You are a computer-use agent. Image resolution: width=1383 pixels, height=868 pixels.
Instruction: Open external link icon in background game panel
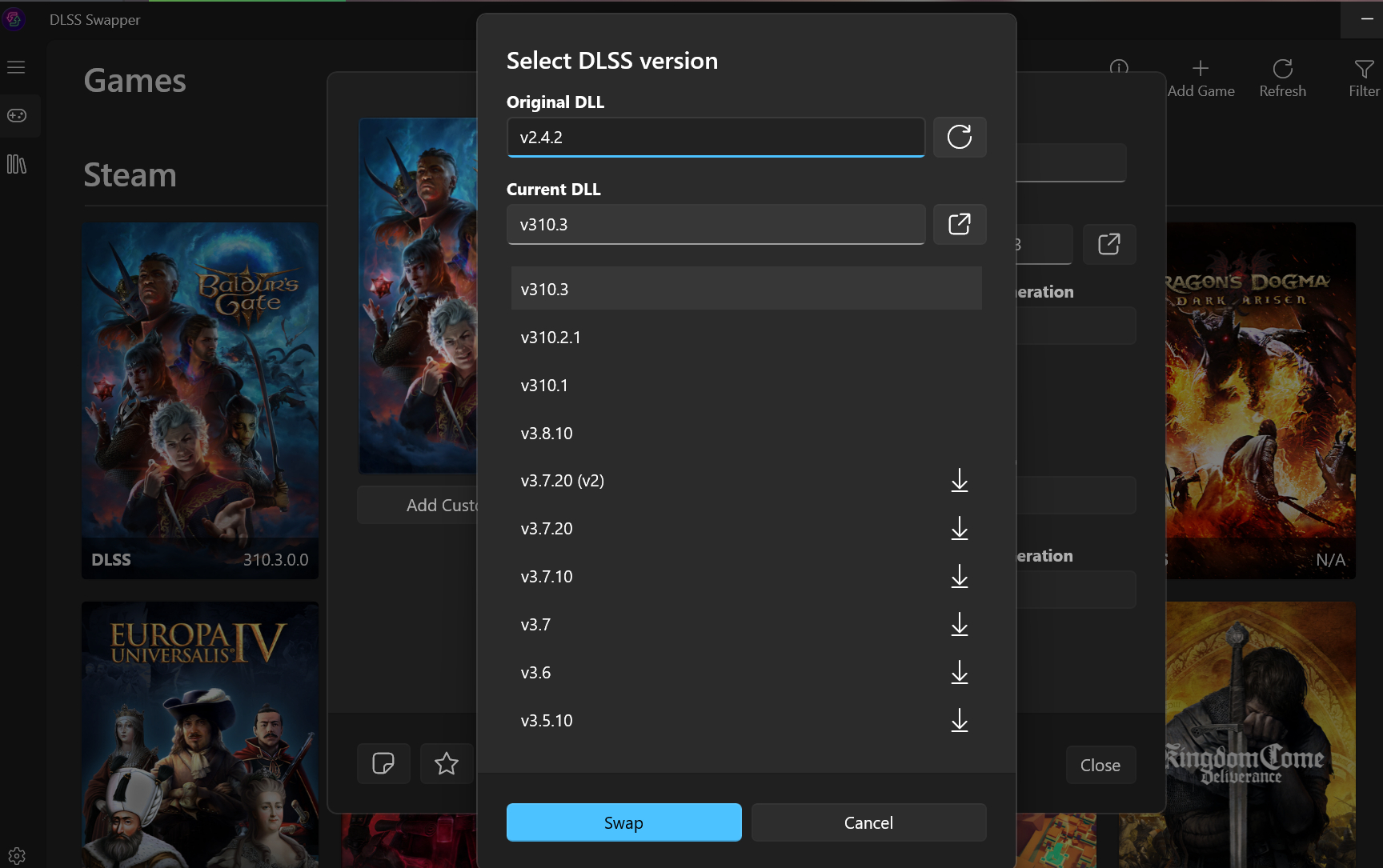(x=1109, y=244)
